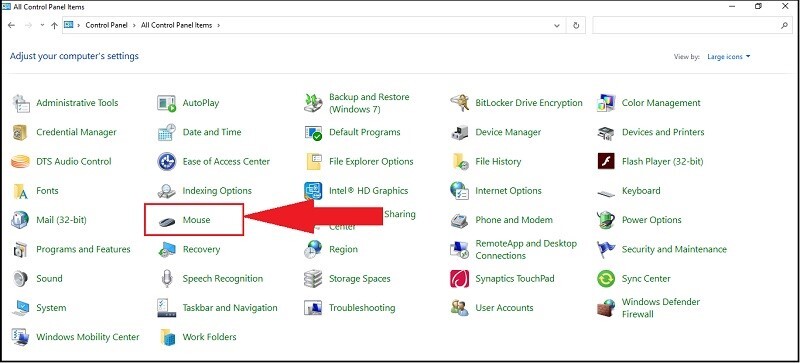Viewport: 800px width, 363px height.
Task: Open the Color Management icon
Action: point(606,103)
